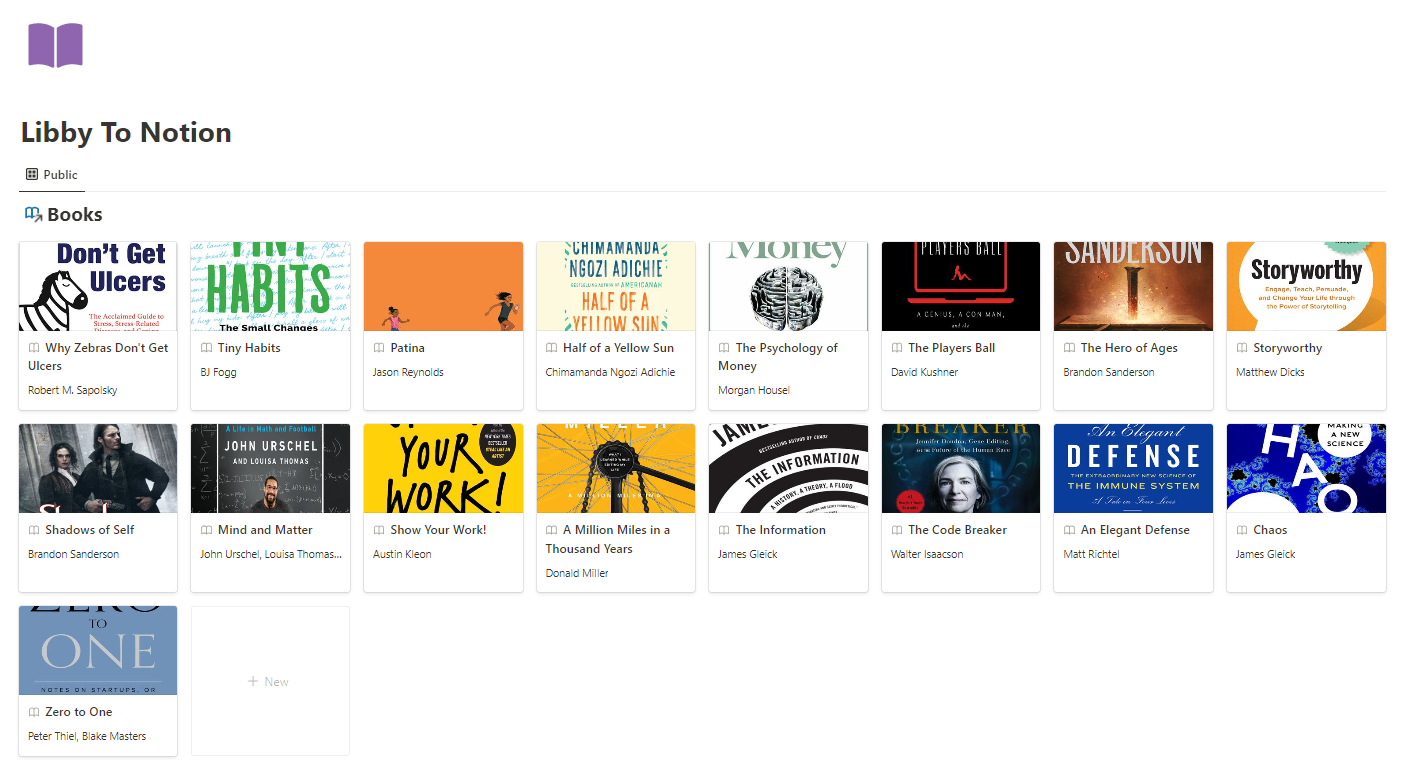Screen dimensions: 1401x773
Task: Click author Brandon Sanderson under Shadows of Self
Action: click(74, 554)
